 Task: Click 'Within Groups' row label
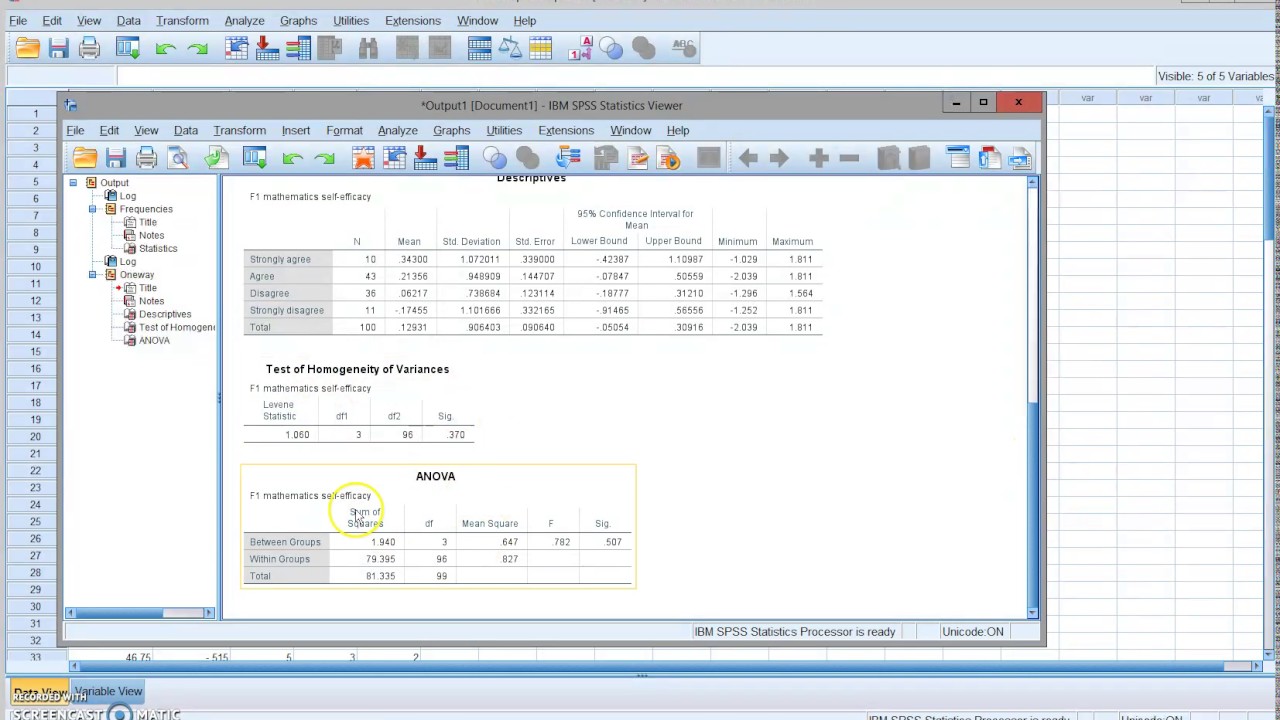(x=279, y=559)
